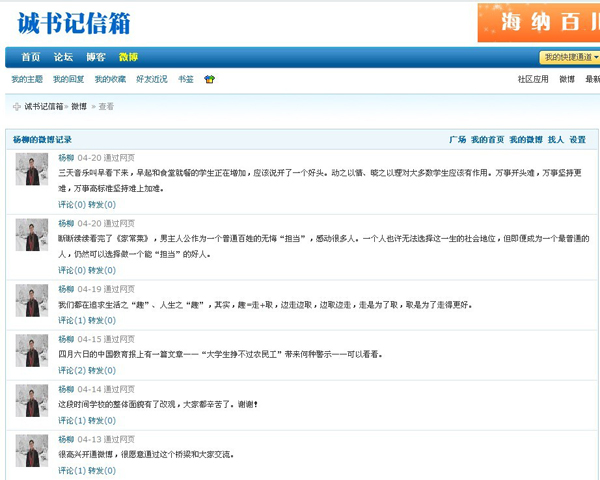Click avatar on the 04-15 post
This screenshot has width=600, height=480.
pos(31,350)
